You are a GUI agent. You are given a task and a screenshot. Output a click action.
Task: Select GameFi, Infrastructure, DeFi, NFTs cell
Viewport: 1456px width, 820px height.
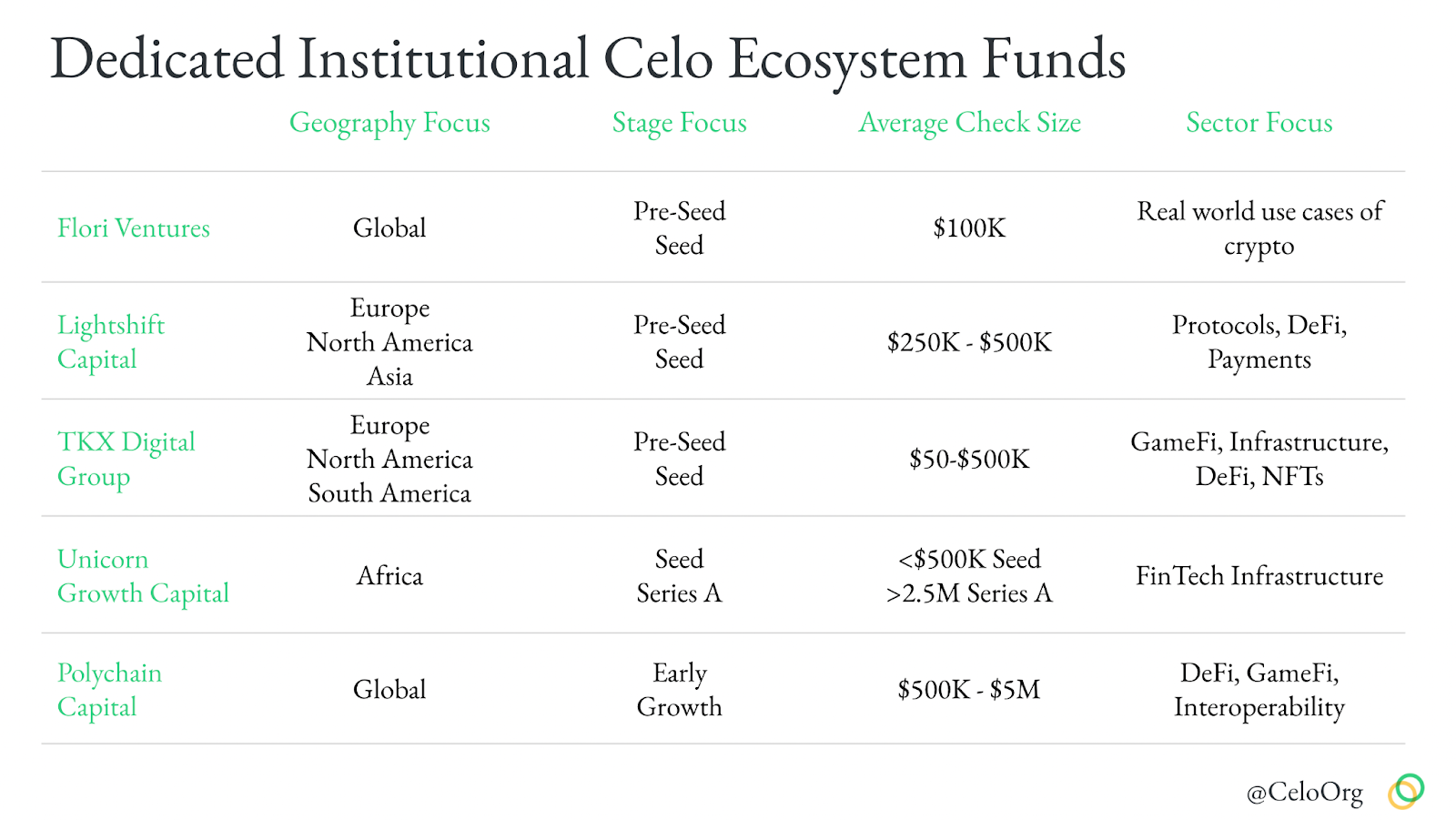coord(1259,459)
